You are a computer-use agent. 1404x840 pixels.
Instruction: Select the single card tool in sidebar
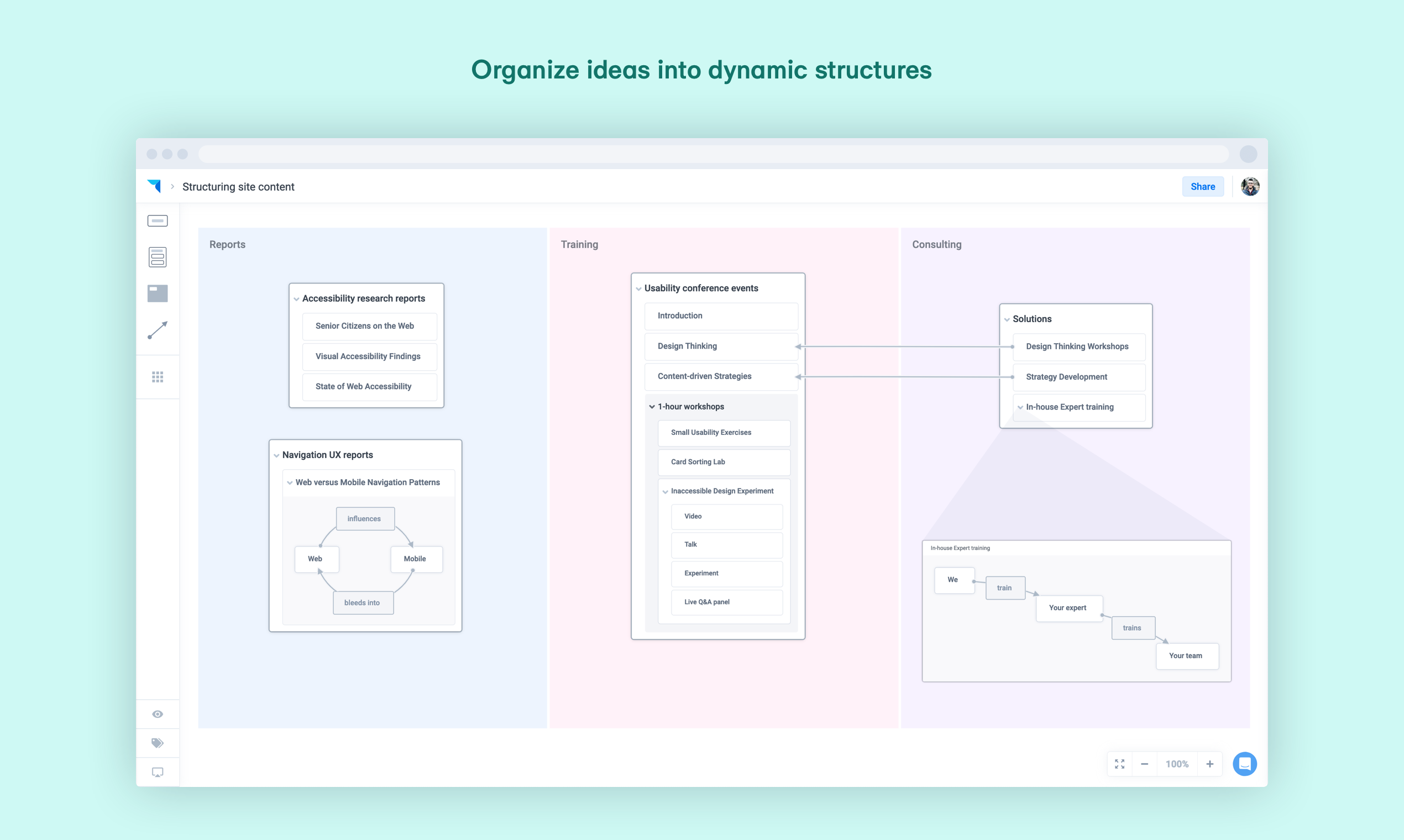[x=158, y=221]
